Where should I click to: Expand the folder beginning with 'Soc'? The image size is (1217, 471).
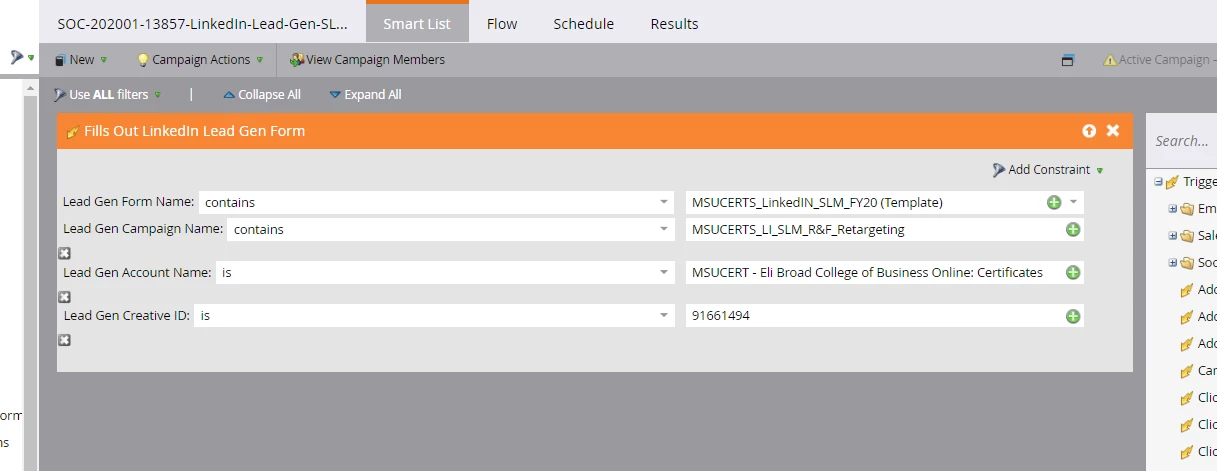point(1173,263)
